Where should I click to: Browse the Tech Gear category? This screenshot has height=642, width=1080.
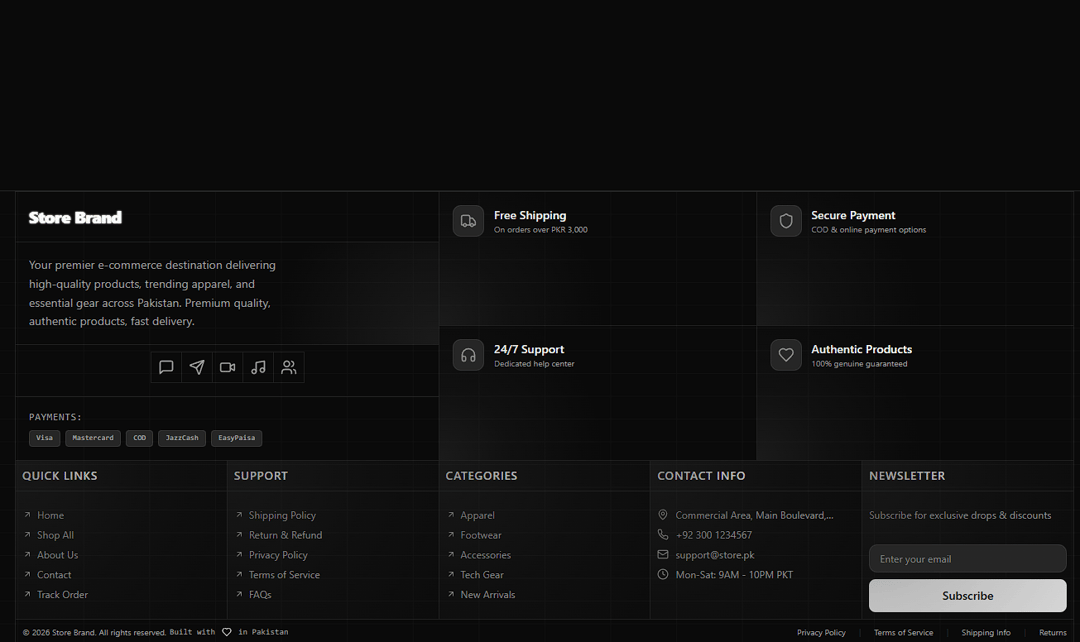click(x=482, y=574)
